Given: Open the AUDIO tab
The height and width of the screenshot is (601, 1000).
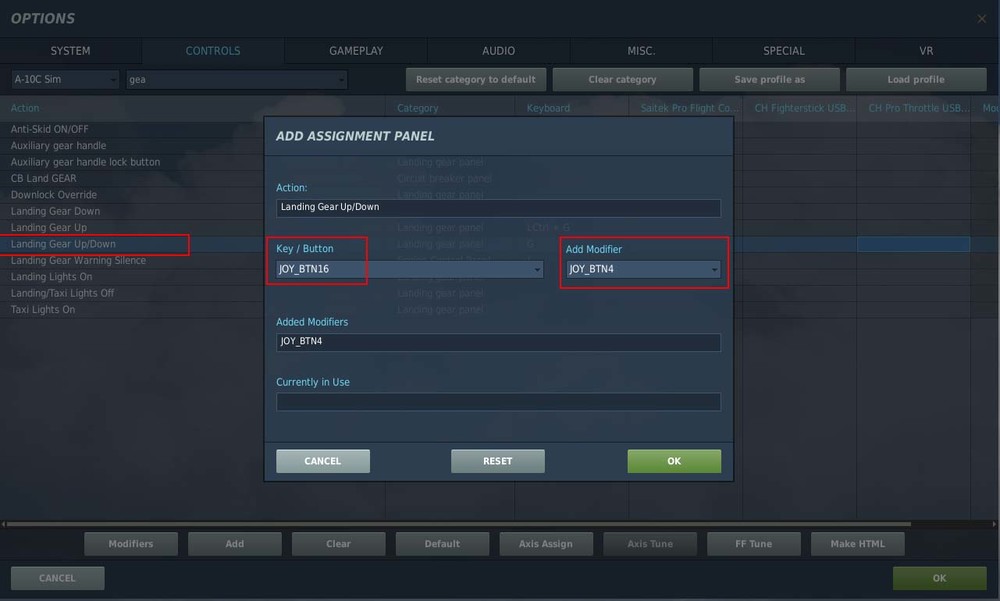Looking at the screenshot, I should tap(498, 51).
